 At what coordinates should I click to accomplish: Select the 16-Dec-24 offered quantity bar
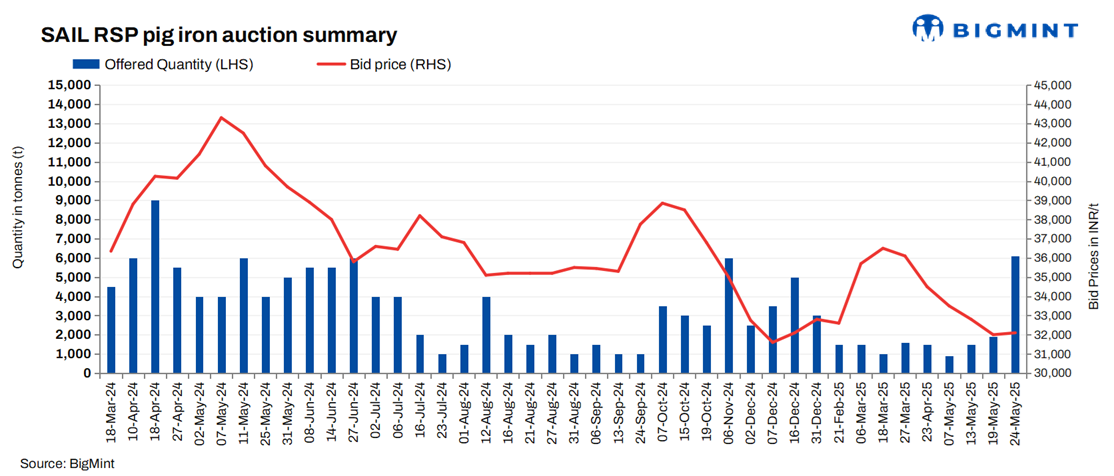click(795, 325)
